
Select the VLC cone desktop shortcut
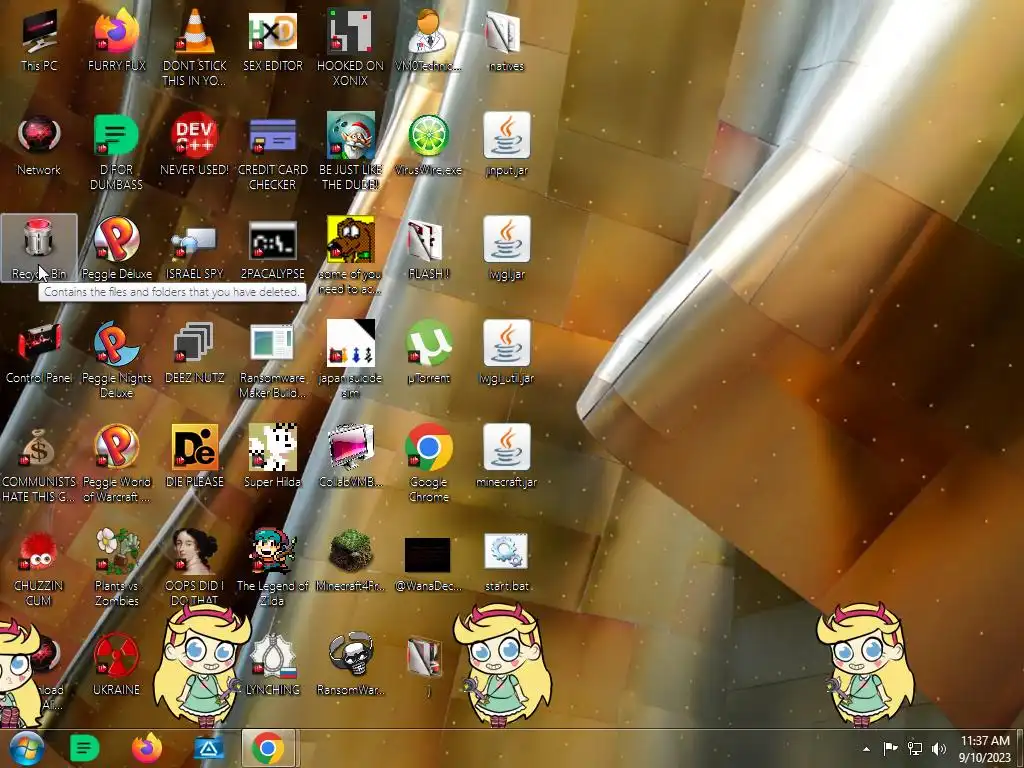point(195,47)
